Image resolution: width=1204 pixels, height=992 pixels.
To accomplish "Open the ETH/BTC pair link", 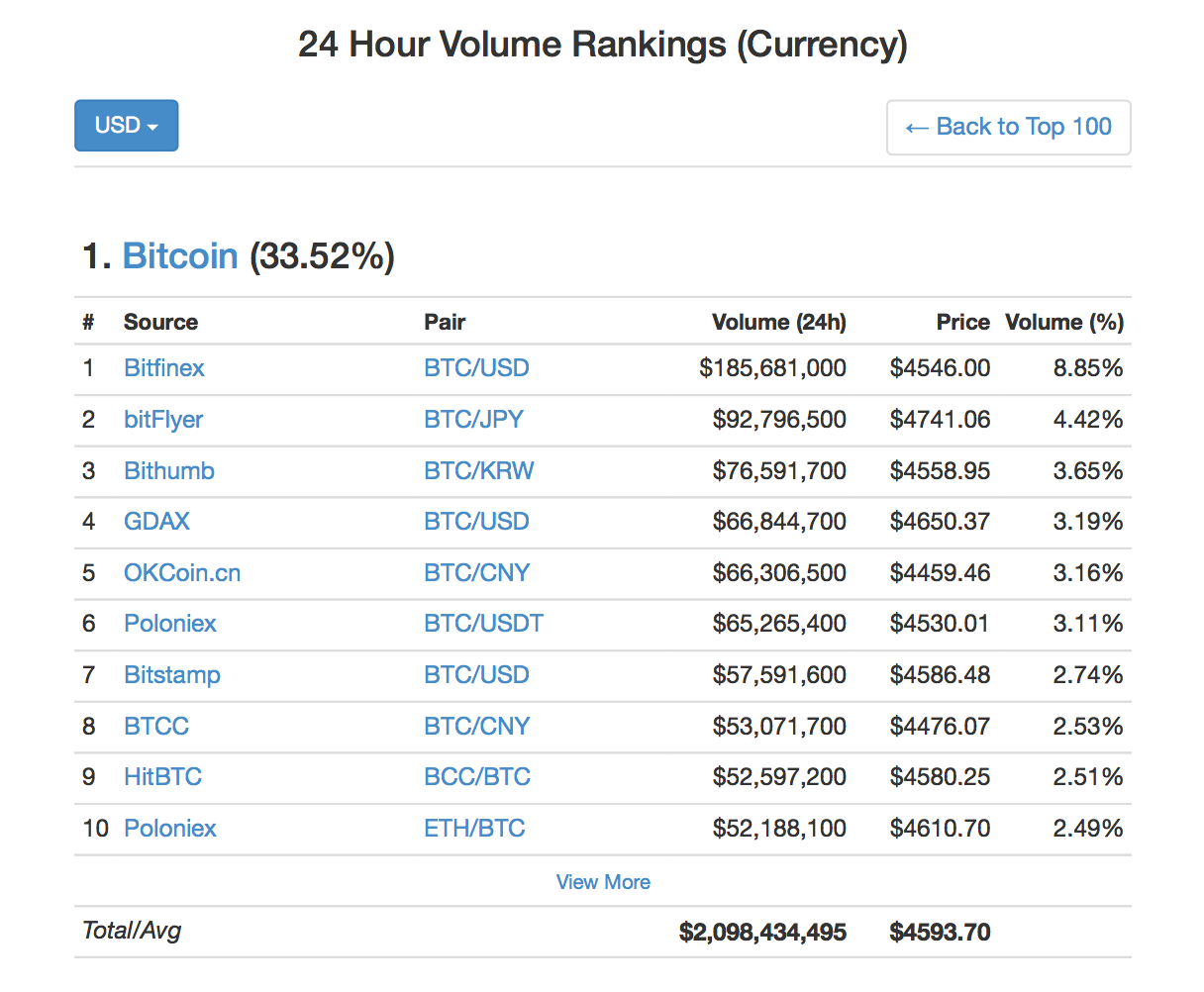I will [474, 829].
